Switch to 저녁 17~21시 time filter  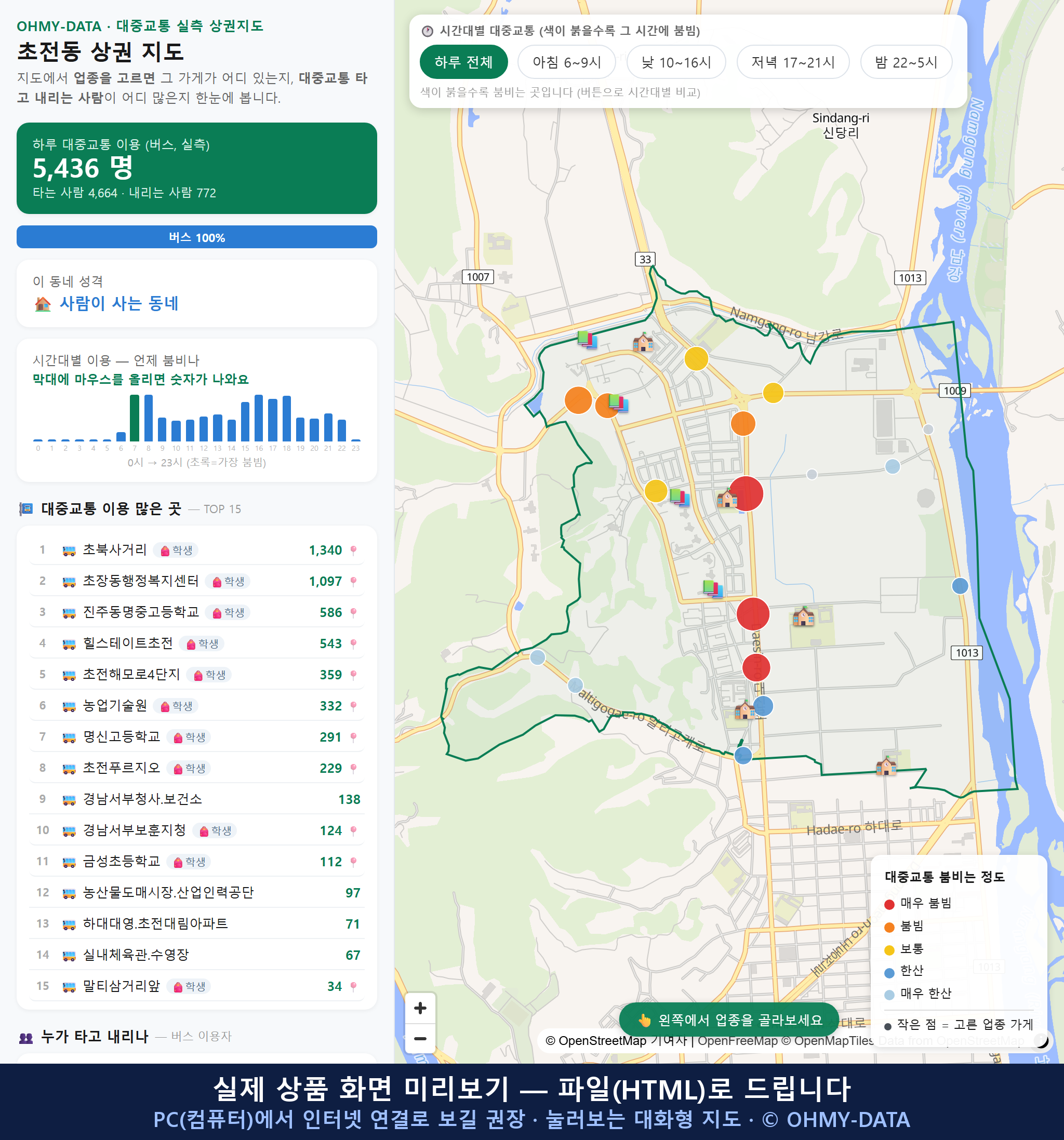792,62
